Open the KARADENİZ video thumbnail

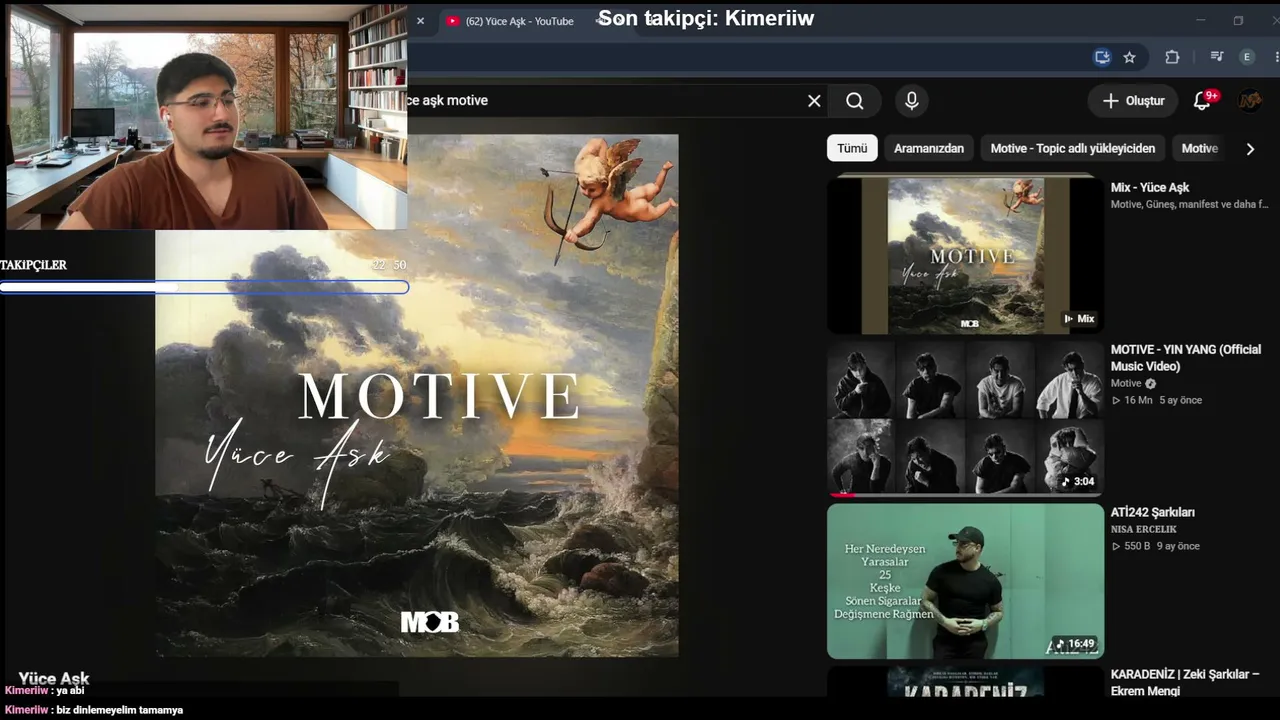(965, 681)
